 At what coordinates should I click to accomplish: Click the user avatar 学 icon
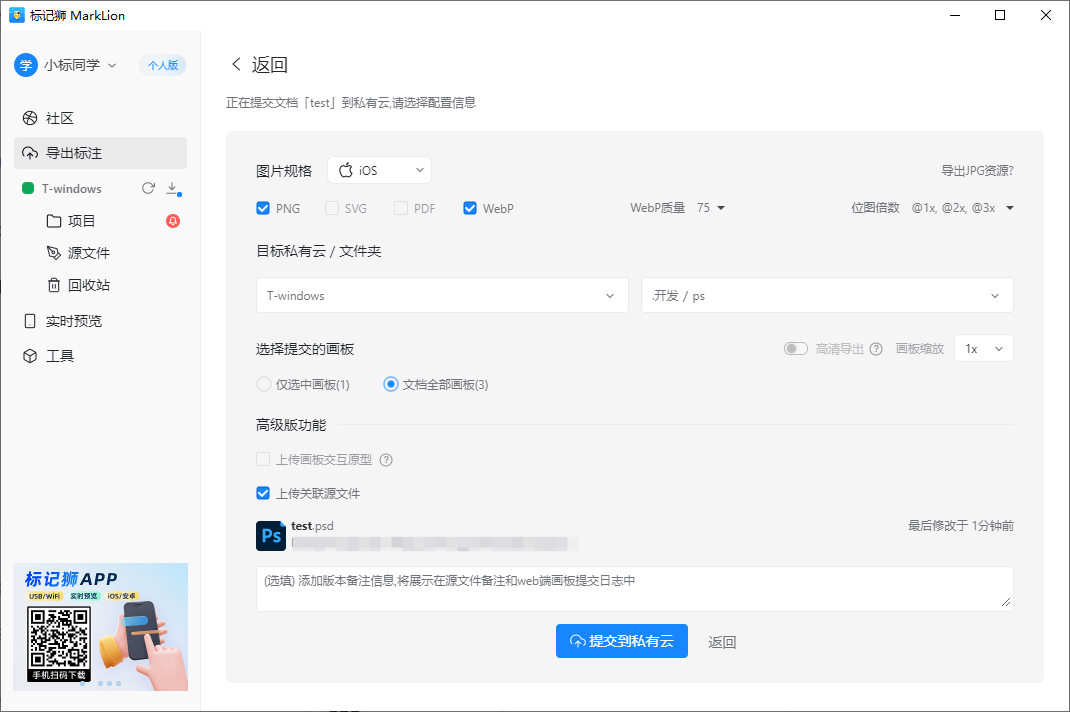[26, 65]
